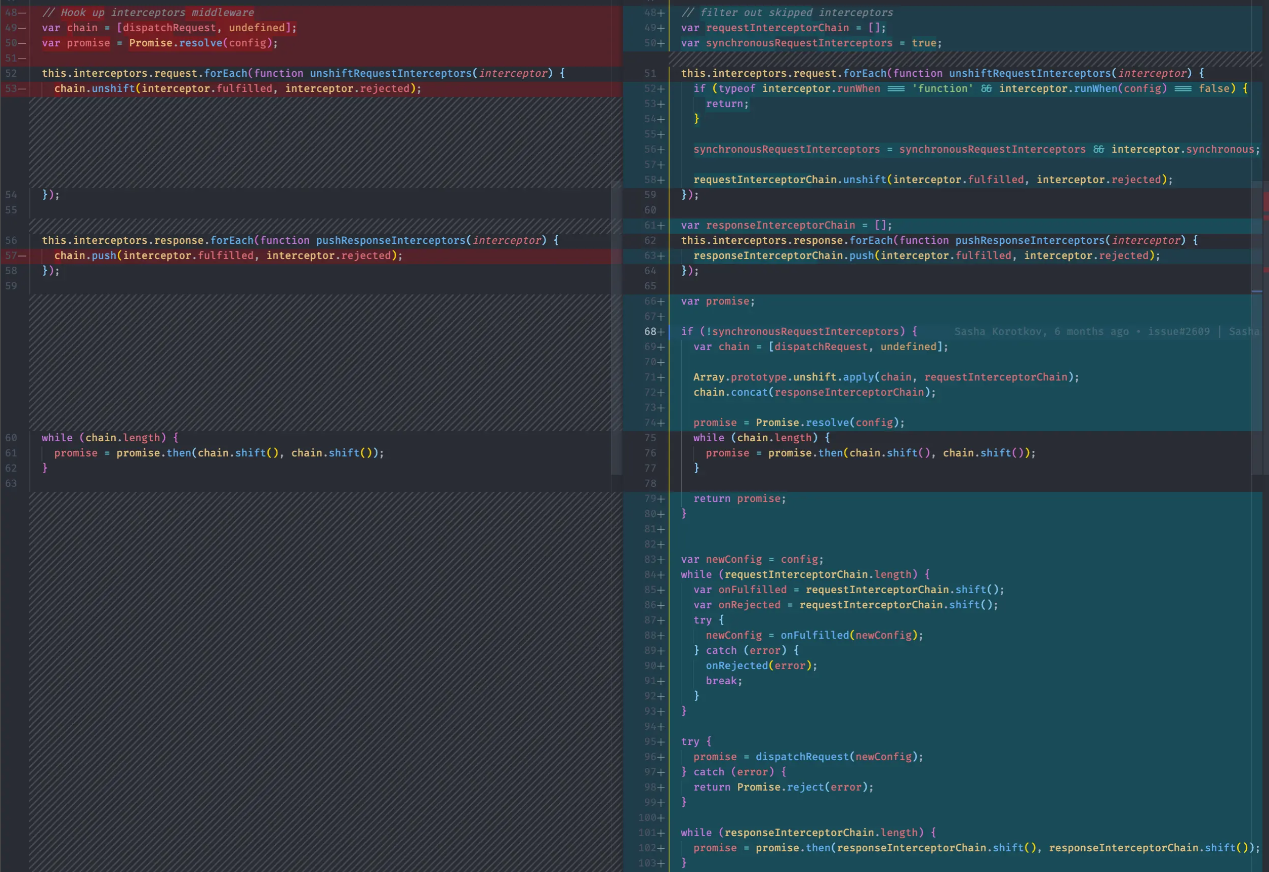Viewport: 1269px width, 872px height.
Task: Click the 'return Promise.reject(error);' statement
Action: tap(783, 787)
